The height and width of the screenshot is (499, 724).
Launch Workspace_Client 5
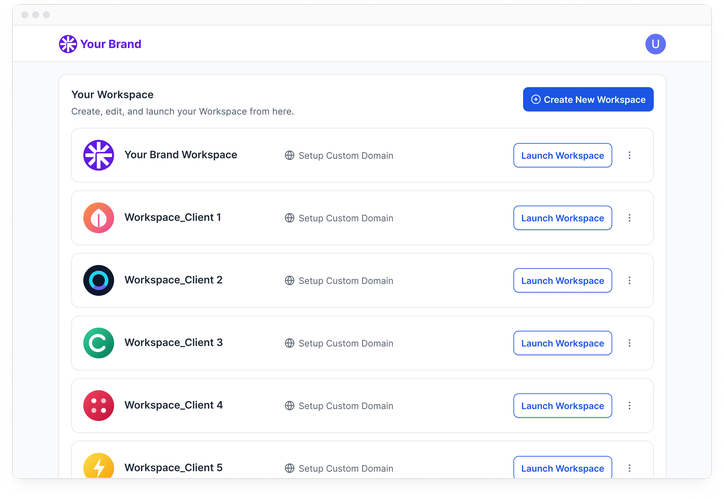[x=562, y=467]
